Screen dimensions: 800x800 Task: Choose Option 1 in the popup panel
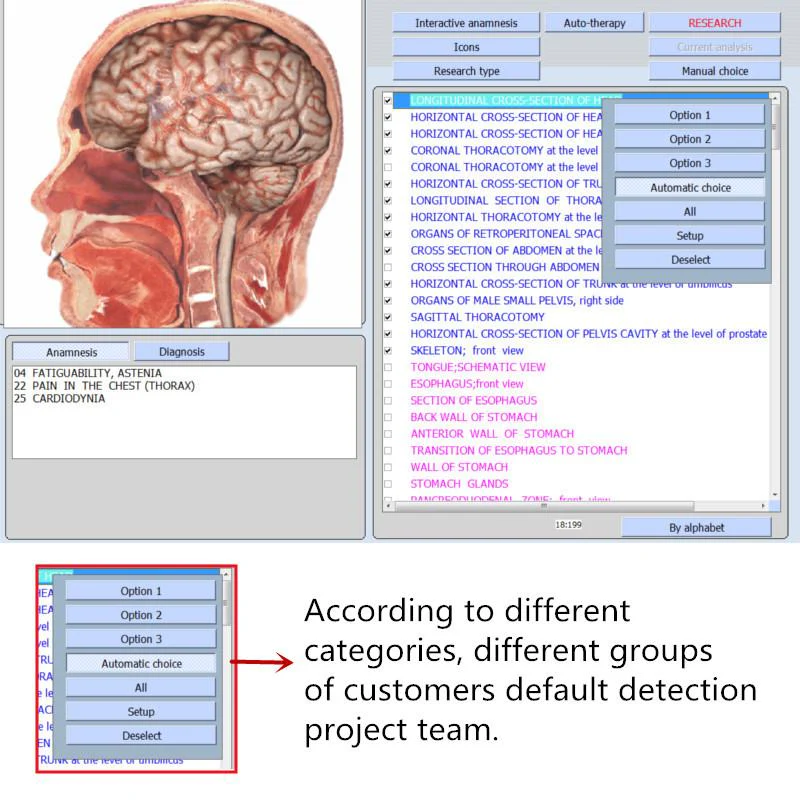(x=690, y=114)
